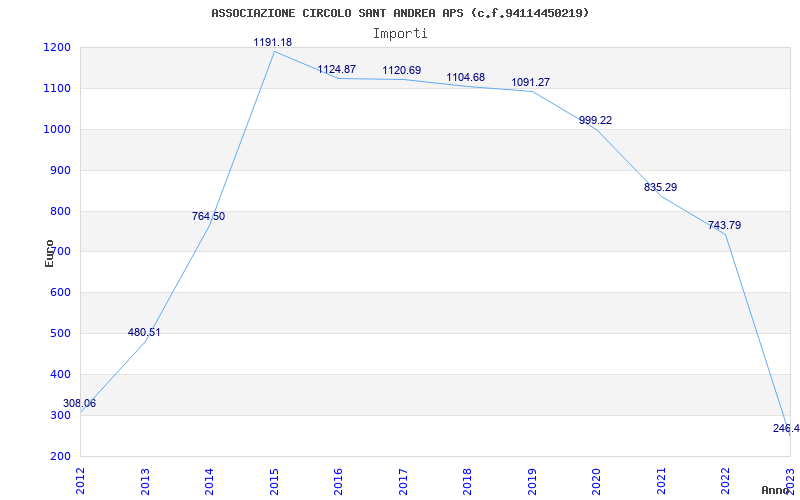This screenshot has width=800, height=500.
Task: Click the 743.79 data label
Action: point(724,226)
